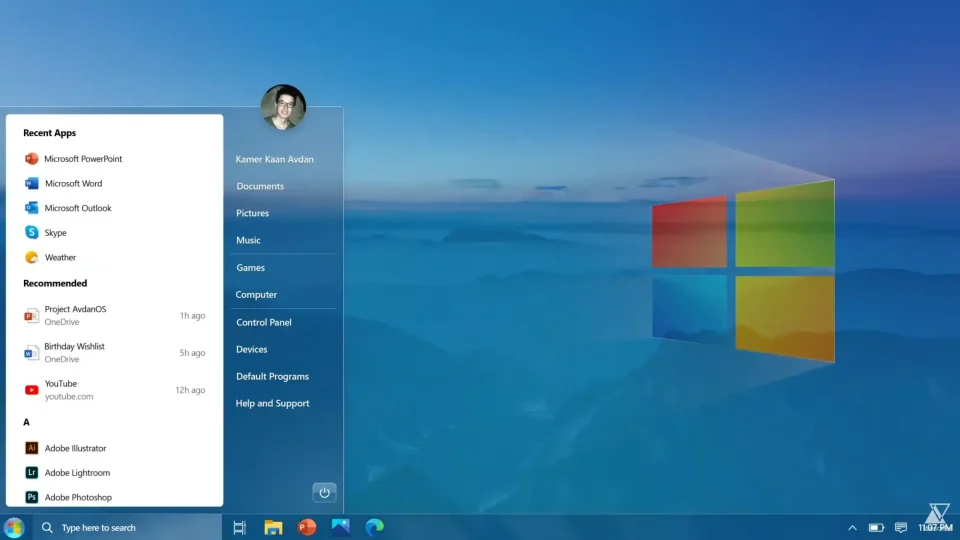Image resolution: width=960 pixels, height=540 pixels.
Task: Jump to letter A app list header
Action: (x=27, y=422)
